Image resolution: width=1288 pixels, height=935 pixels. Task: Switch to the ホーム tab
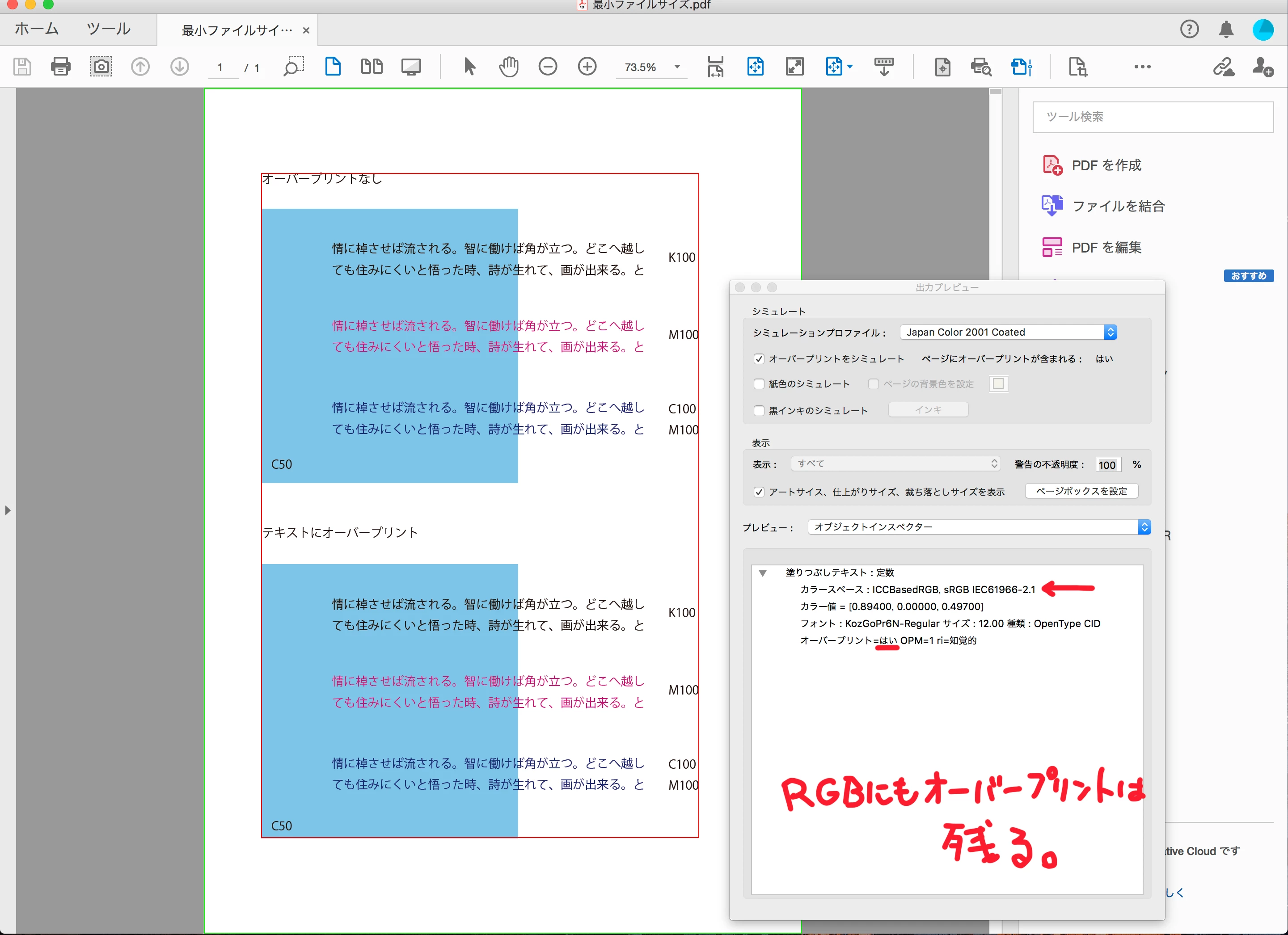(x=36, y=29)
